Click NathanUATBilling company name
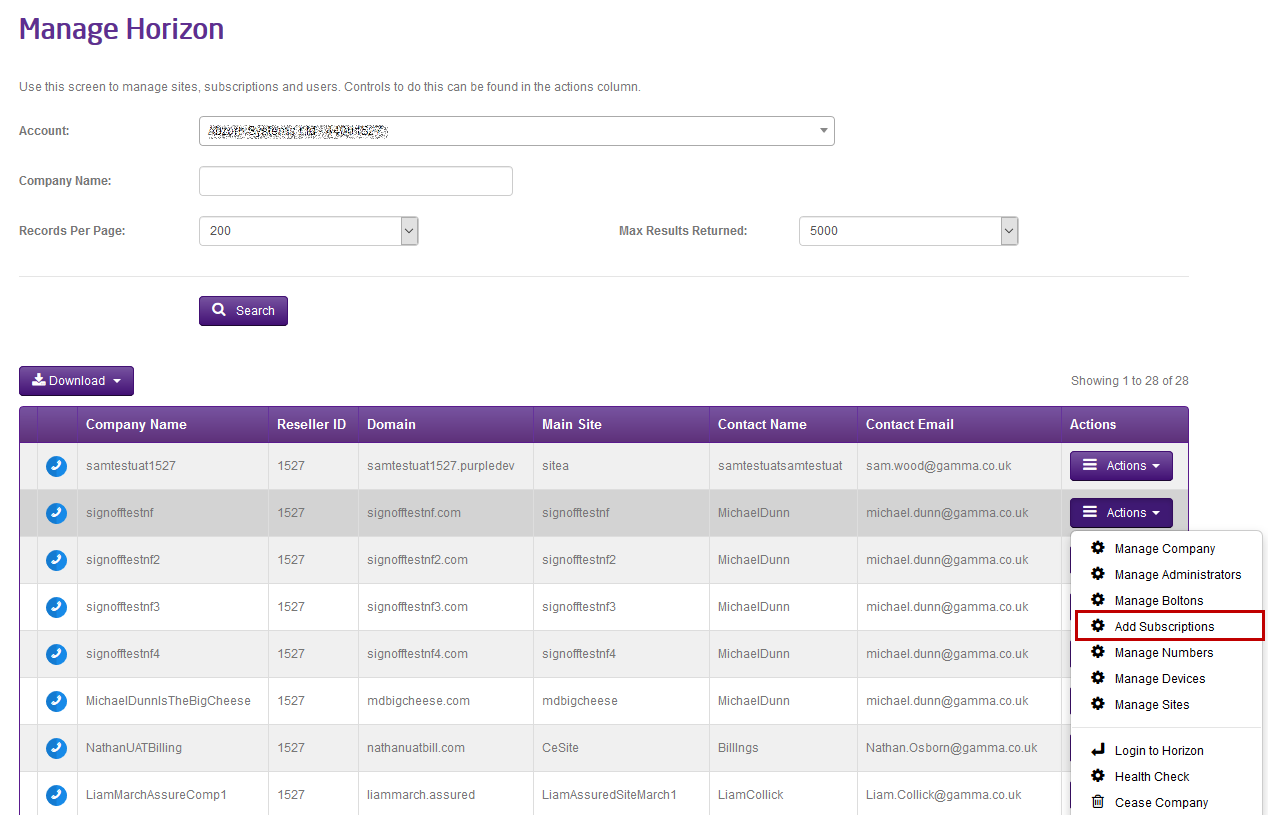The height and width of the screenshot is (815, 1268). tap(134, 748)
